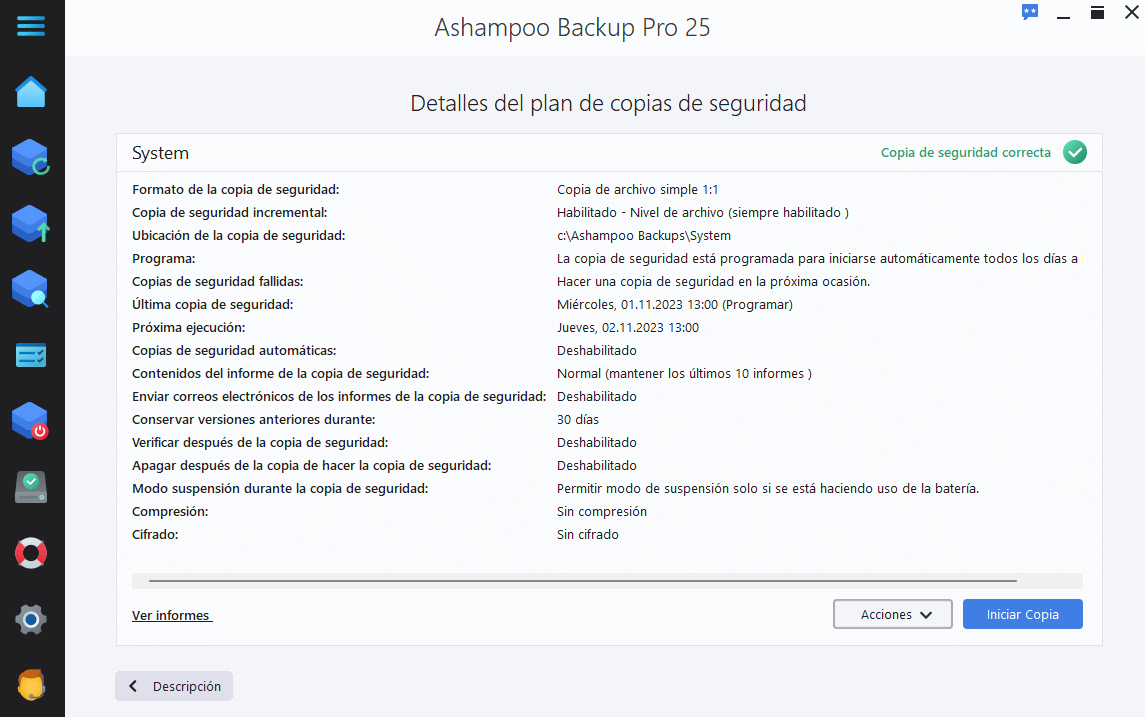This screenshot has width=1145, height=717.
Task: Click the 'Programa:' label
Action: point(164,258)
